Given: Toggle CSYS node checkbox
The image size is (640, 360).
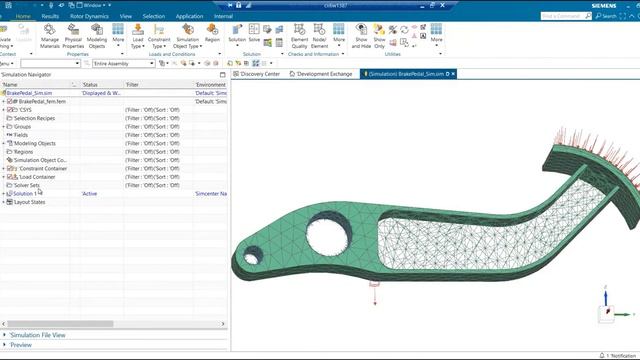Looking at the screenshot, I should click(x=10, y=110).
